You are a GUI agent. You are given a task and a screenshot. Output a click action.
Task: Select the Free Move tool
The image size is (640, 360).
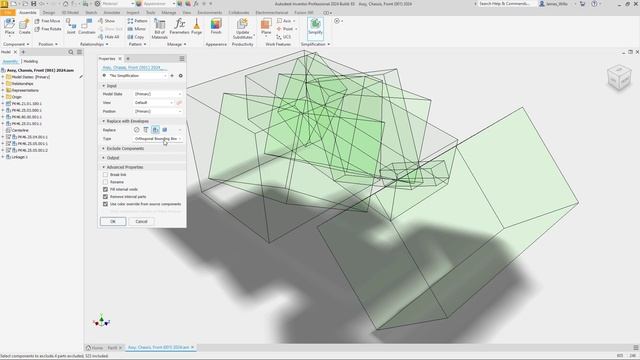[48, 21]
